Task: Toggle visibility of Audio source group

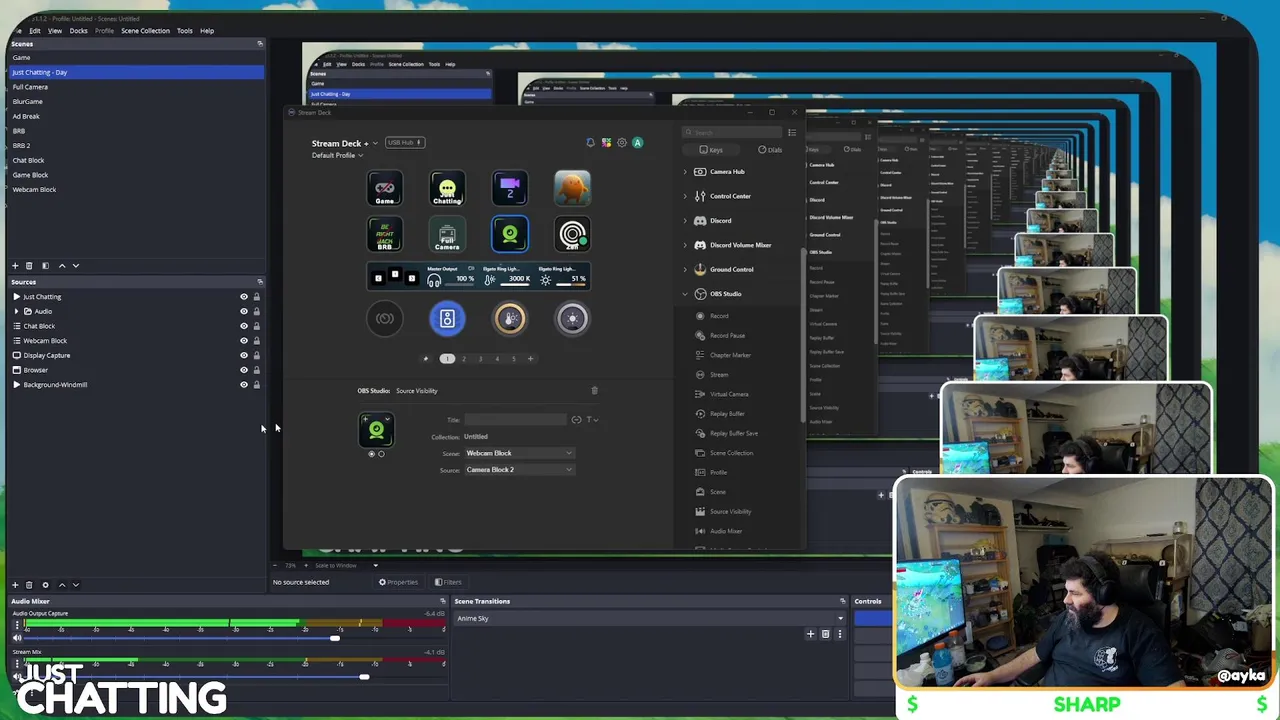Action: [x=243, y=311]
